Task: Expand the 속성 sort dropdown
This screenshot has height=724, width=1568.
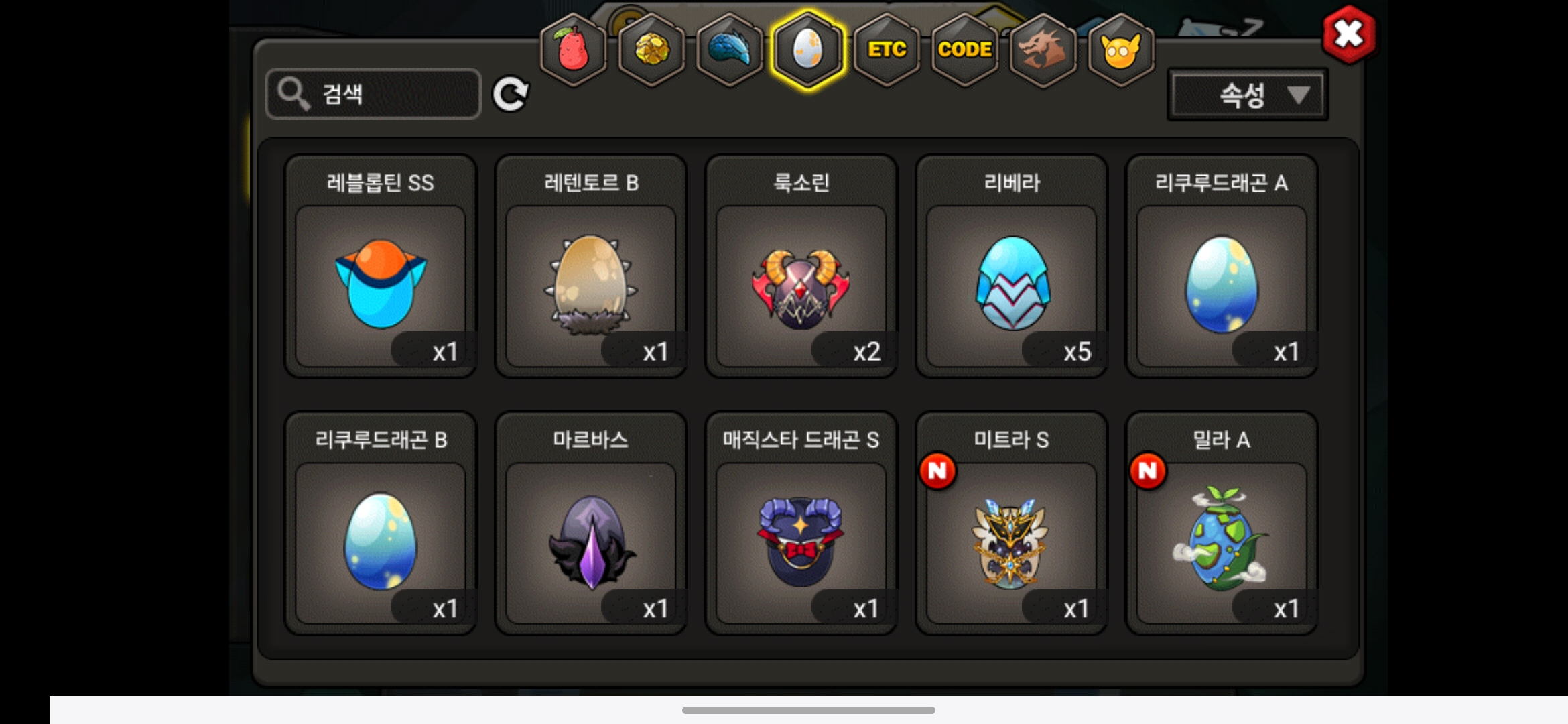Action: click(x=1248, y=95)
